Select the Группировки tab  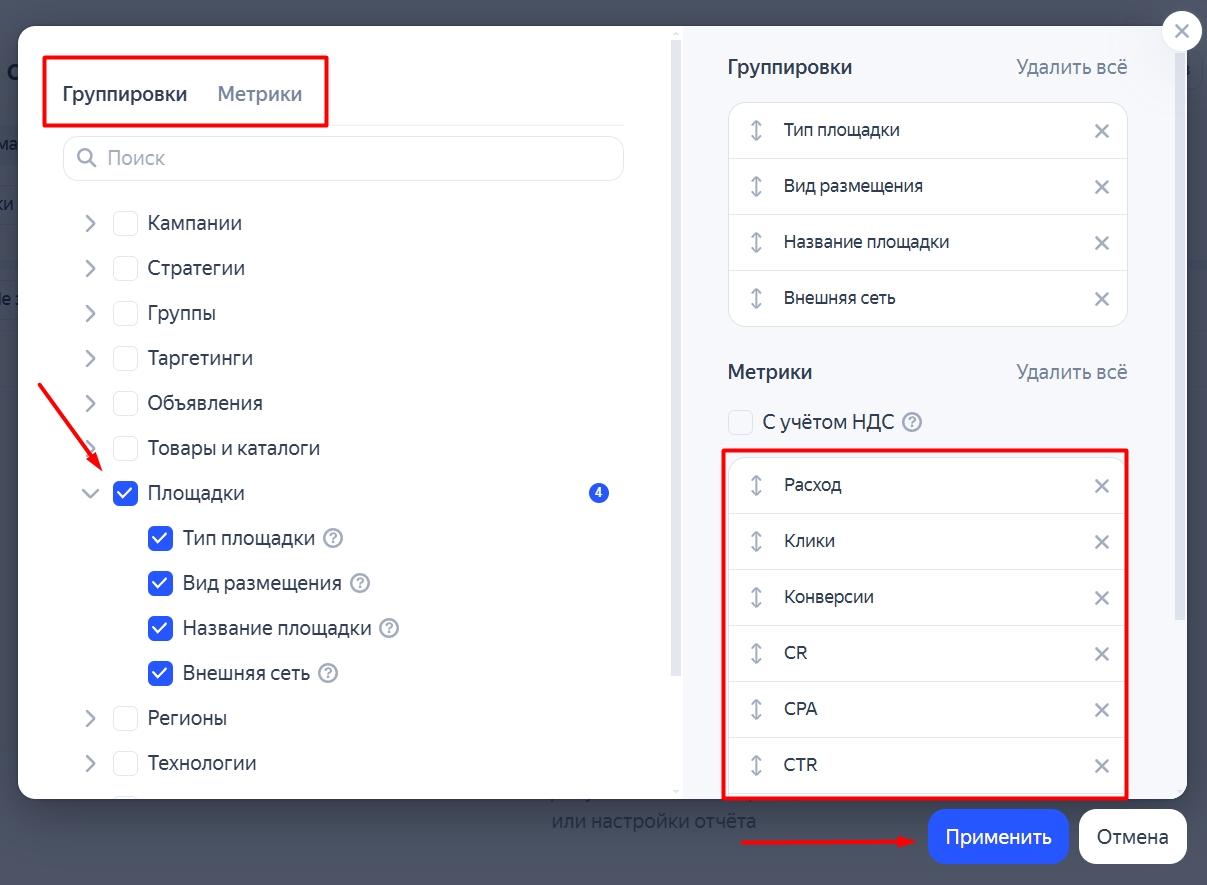[x=125, y=94]
